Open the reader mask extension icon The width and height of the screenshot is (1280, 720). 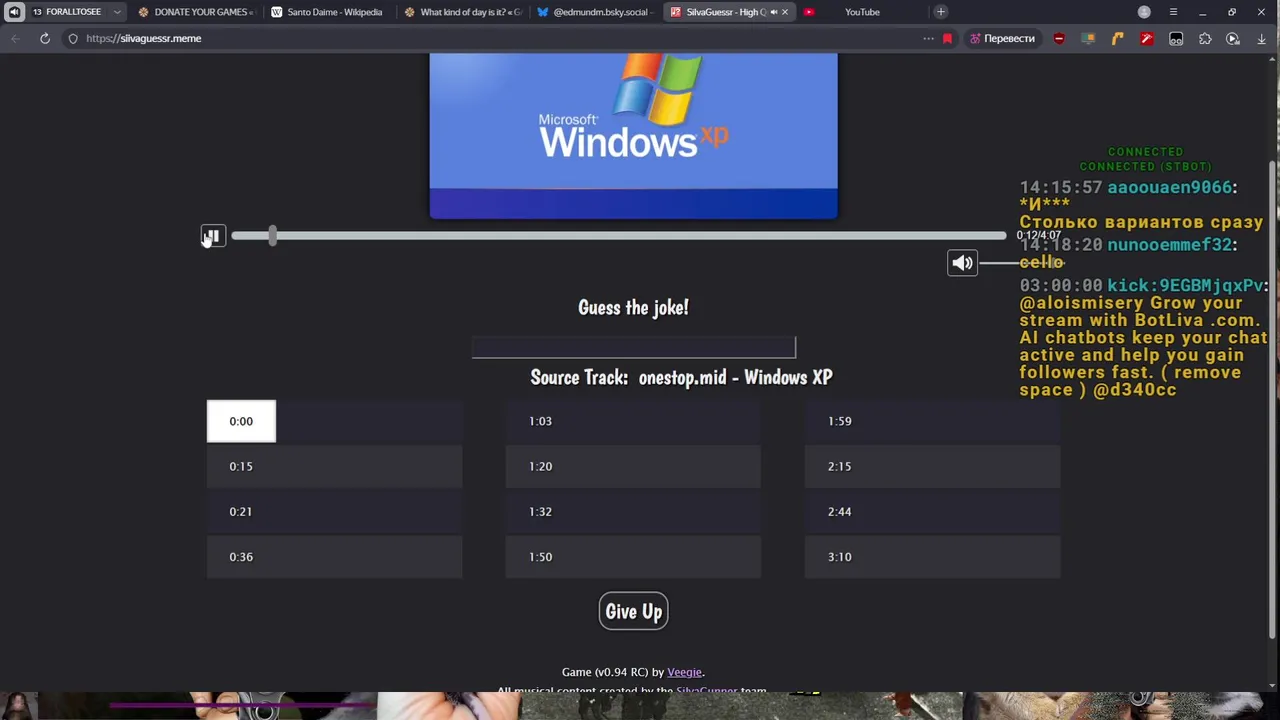click(x=1176, y=38)
